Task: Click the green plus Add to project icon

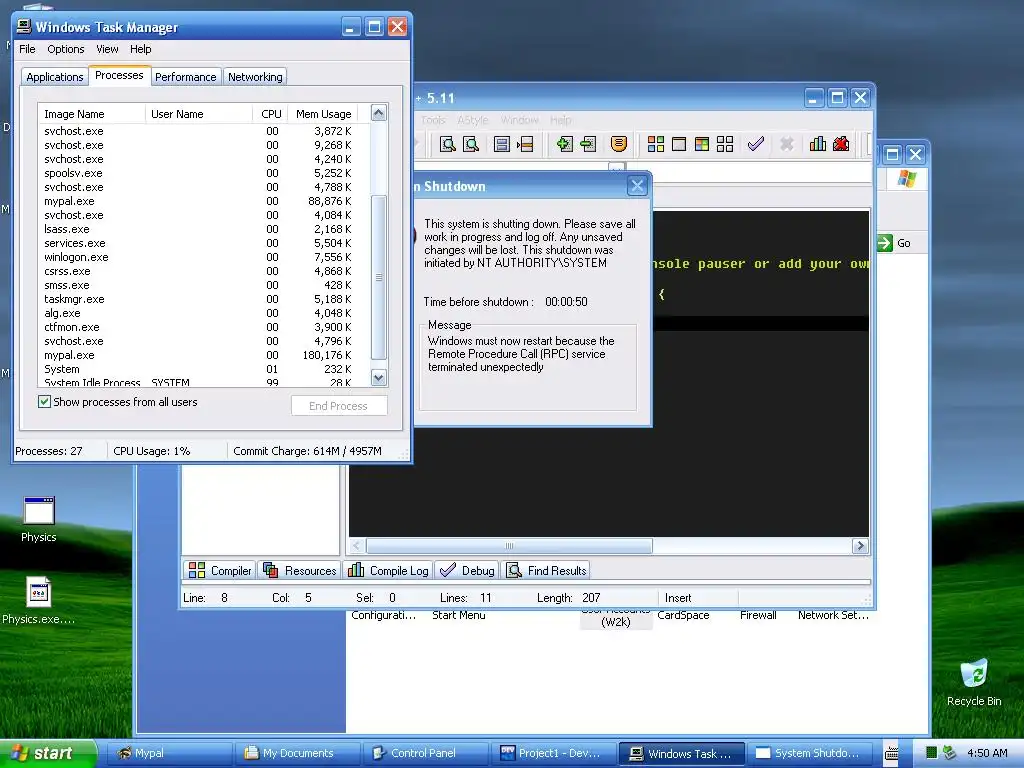Action: (x=564, y=144)
